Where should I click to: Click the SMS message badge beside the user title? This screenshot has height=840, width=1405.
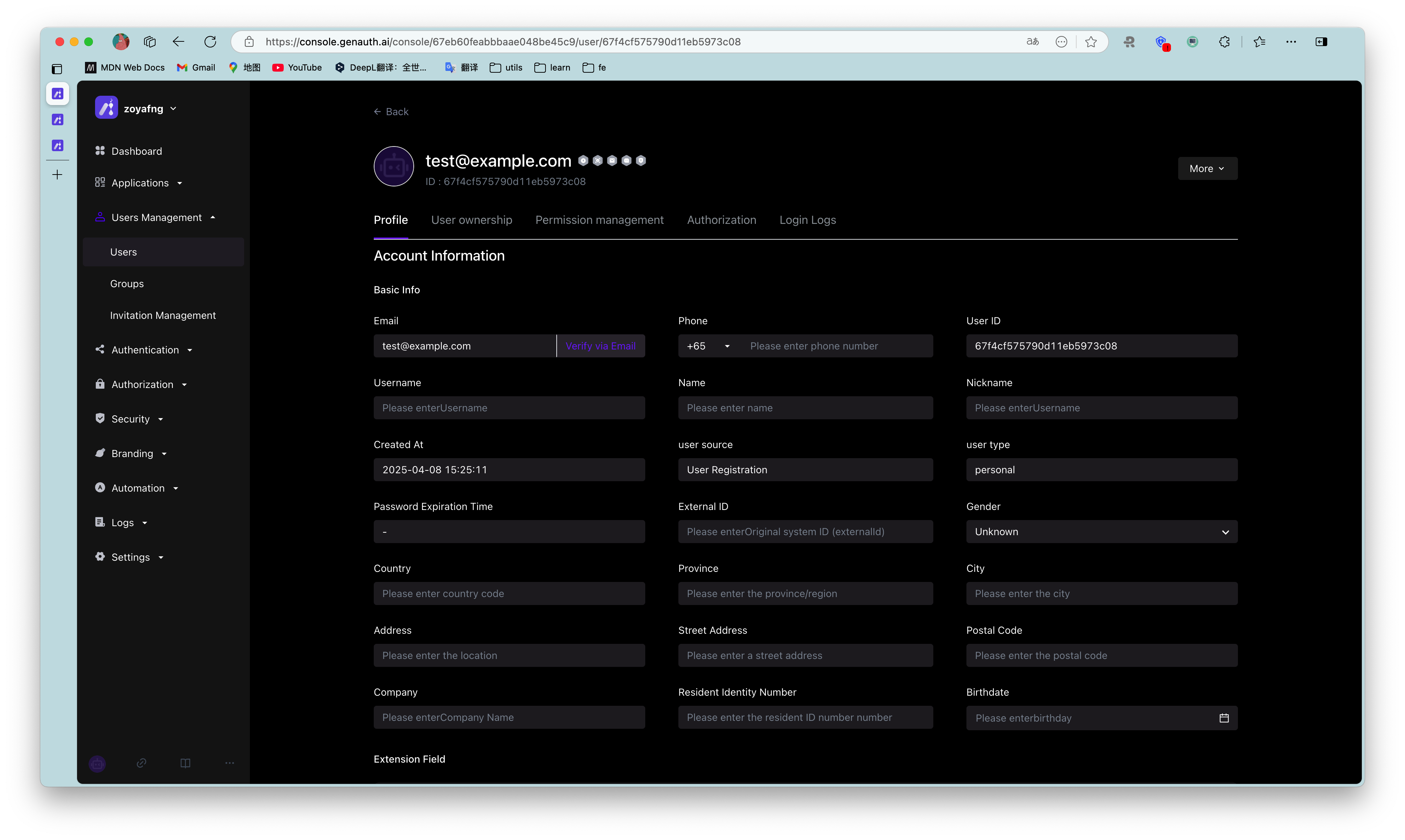[x=627, y=161]
